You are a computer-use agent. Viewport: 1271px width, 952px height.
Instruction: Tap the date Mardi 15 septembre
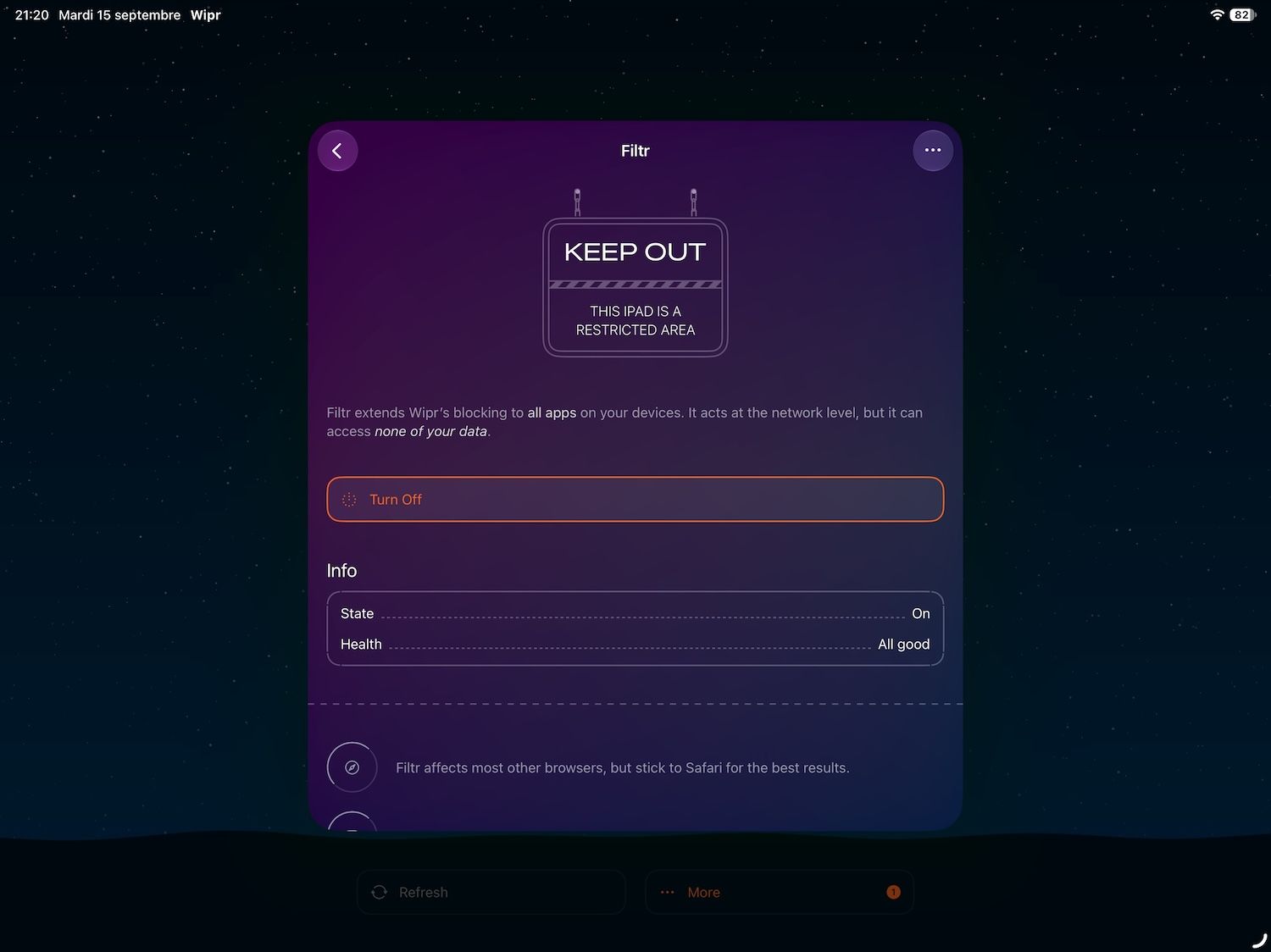pos(119,15)
